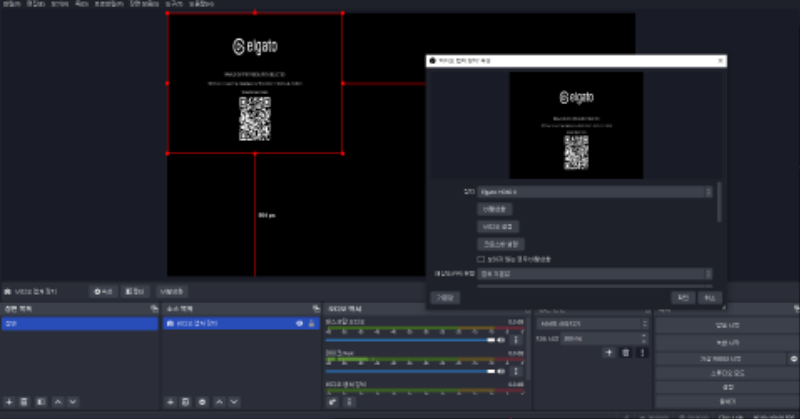This screenshot has height=419, width=800.
Task: Click Cancel button in properties dialog
Action: click(710, 298)
